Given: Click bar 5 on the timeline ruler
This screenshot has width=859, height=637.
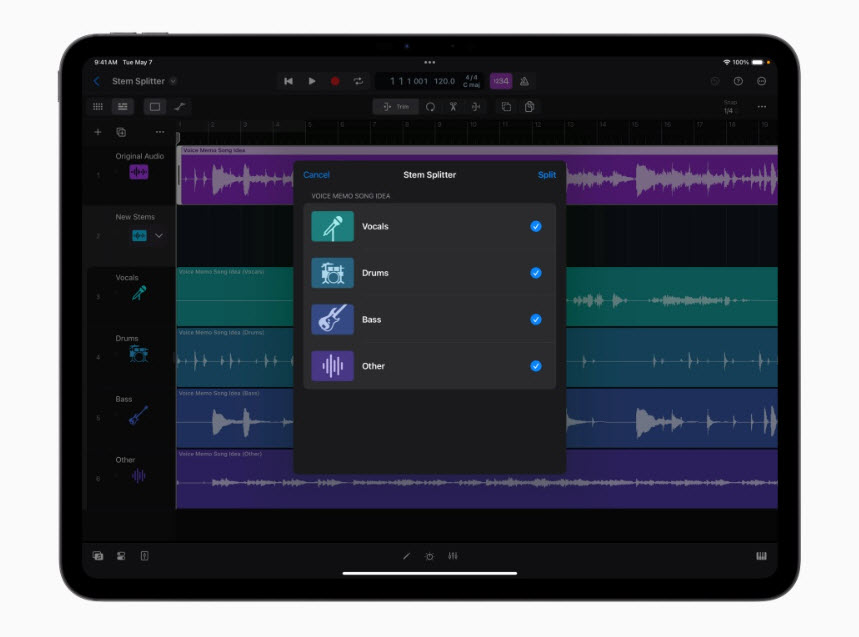Looking at the screenshot, I should click(310, 125).
